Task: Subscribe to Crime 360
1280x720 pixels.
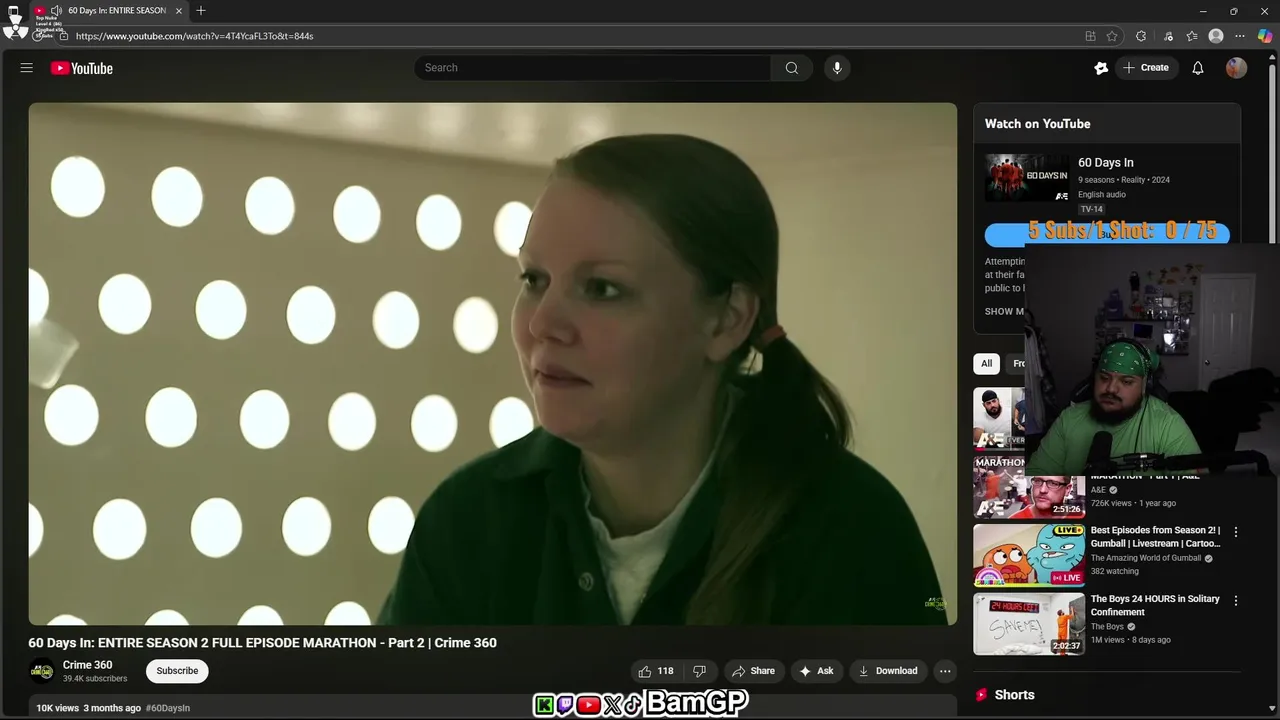Action: tap(177, 671)
